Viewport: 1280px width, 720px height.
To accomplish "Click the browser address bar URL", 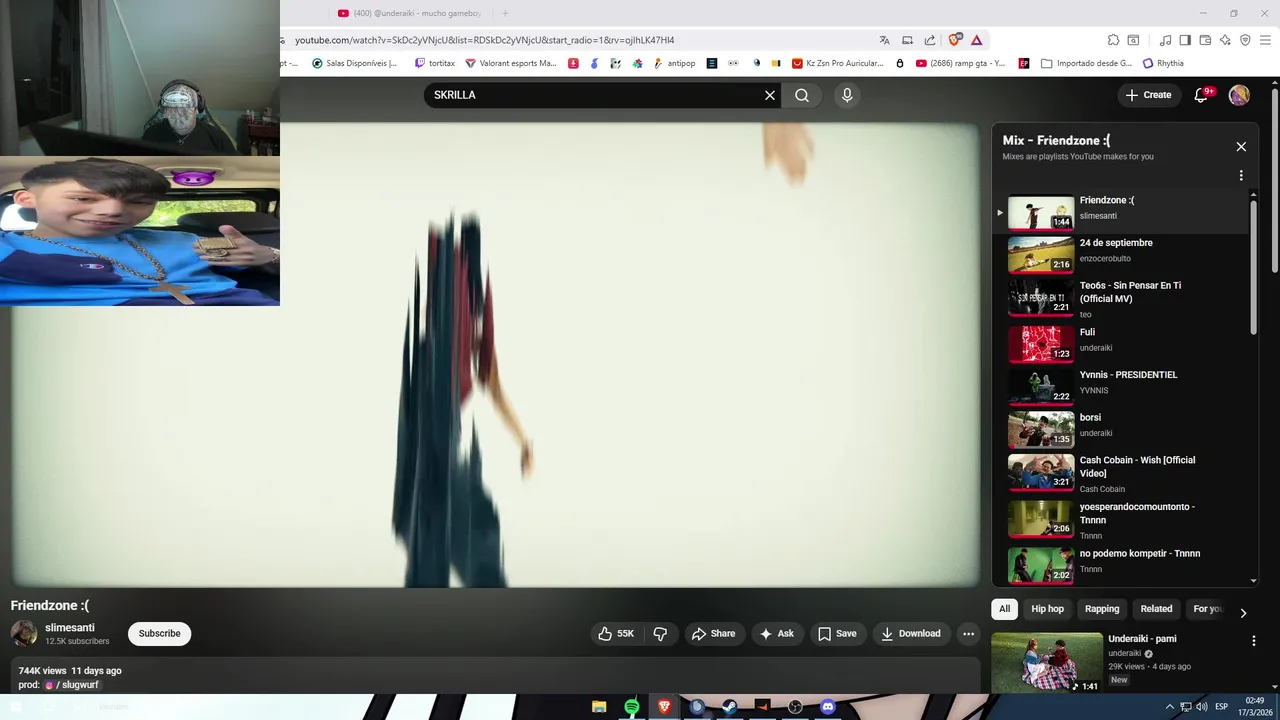I will 484,40.
